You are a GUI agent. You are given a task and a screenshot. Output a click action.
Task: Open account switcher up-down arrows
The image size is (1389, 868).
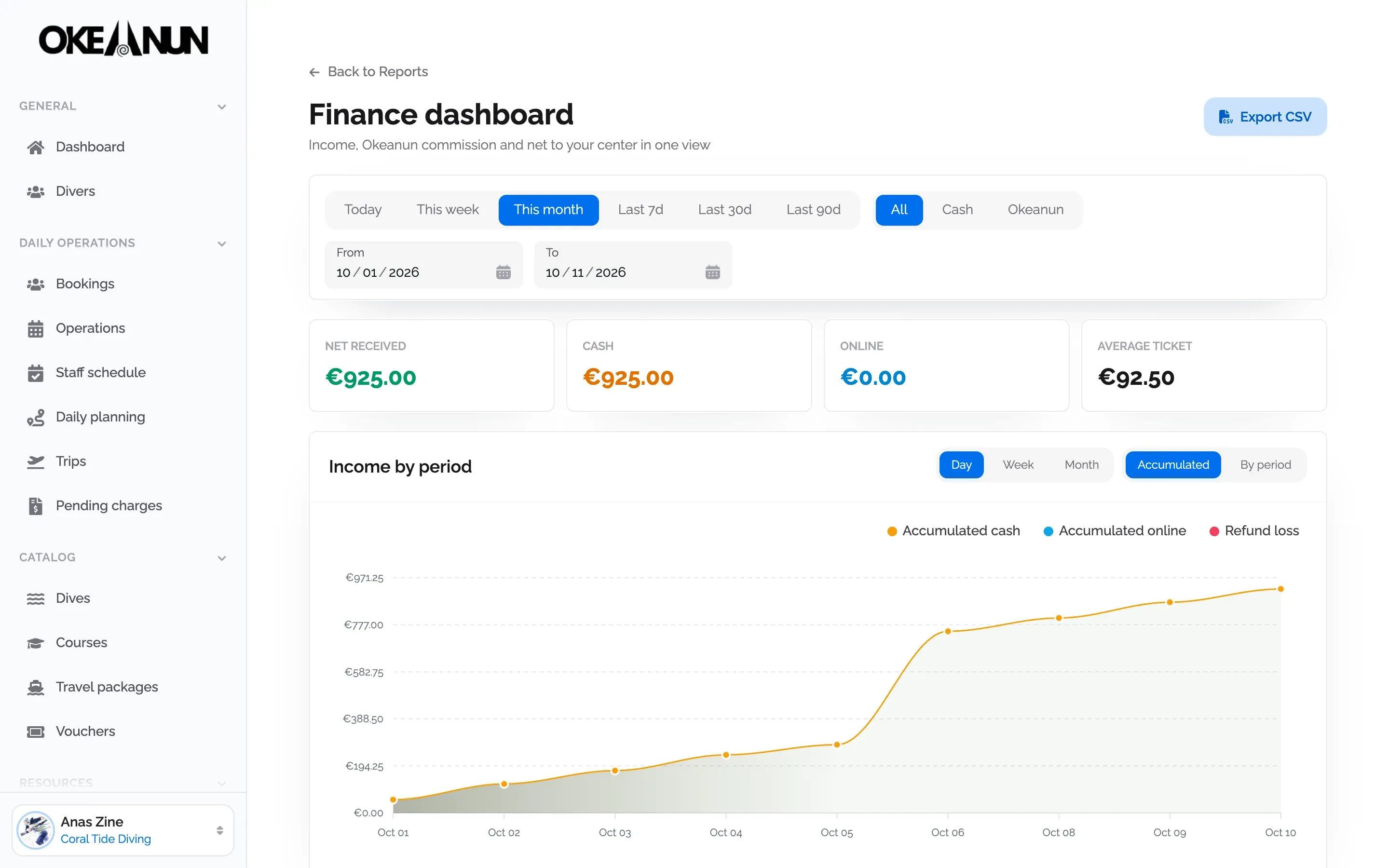[x=220, y=830]
